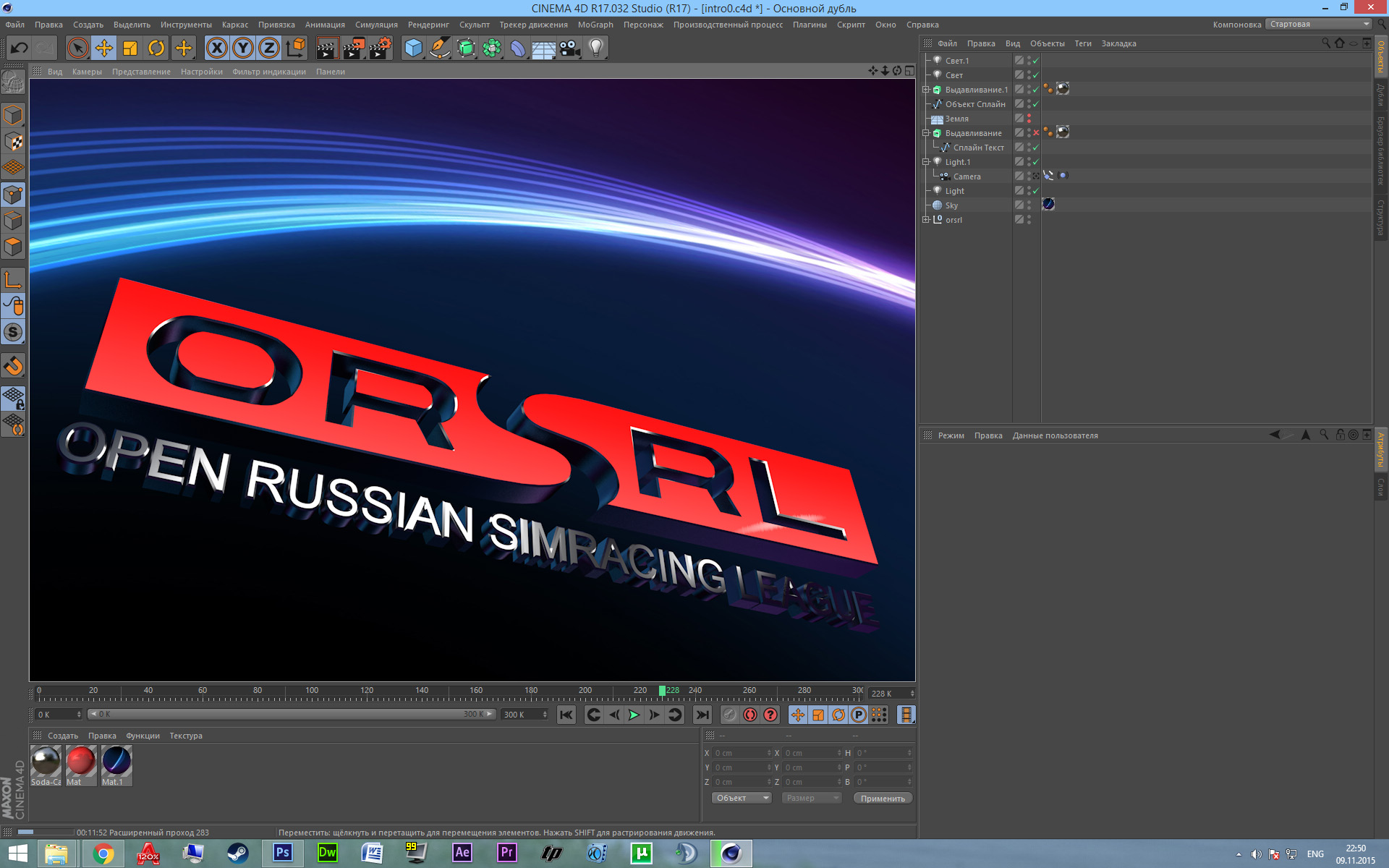Open the Объект coordinate mode dropdown

[742, 798]
